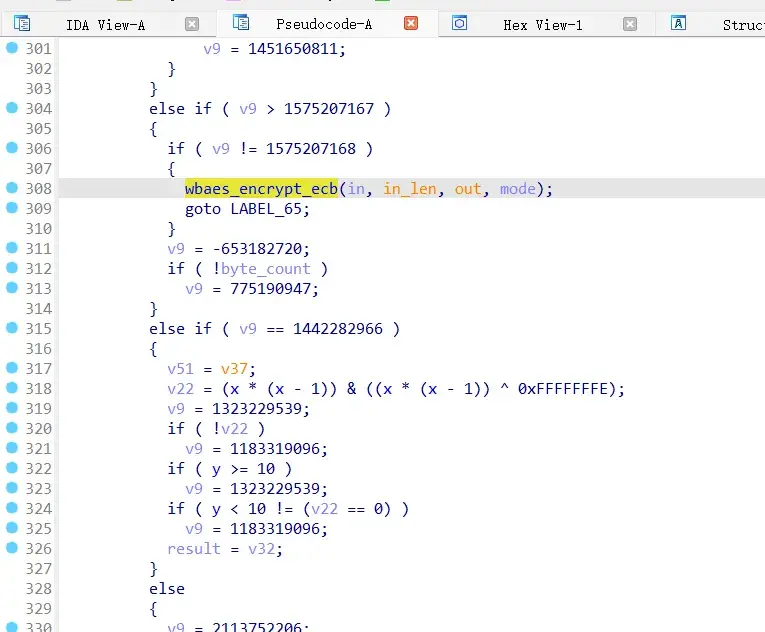765x632 pixels.
Task: Switch to the IDA View-A tab
Action: point(105,24)
